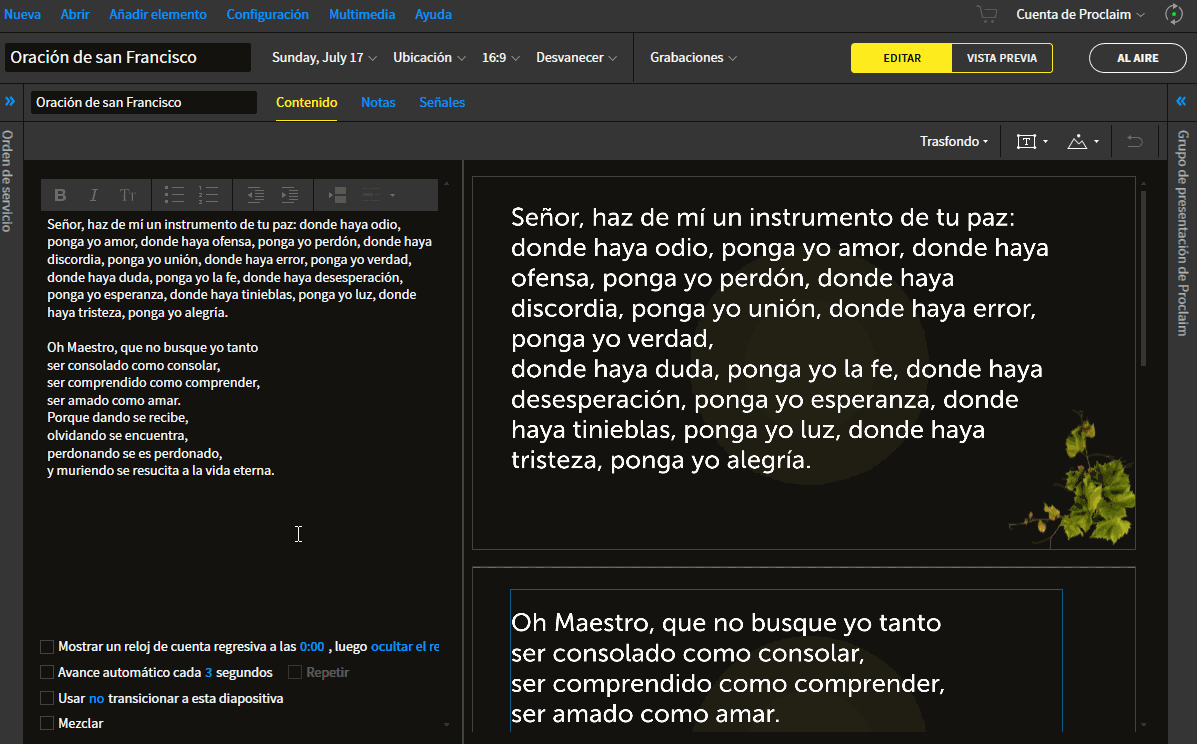This screenshot has height=744, width=1197.
Task: Click the slide preview vertical scrollbar
Action: tap(1143, 279)
